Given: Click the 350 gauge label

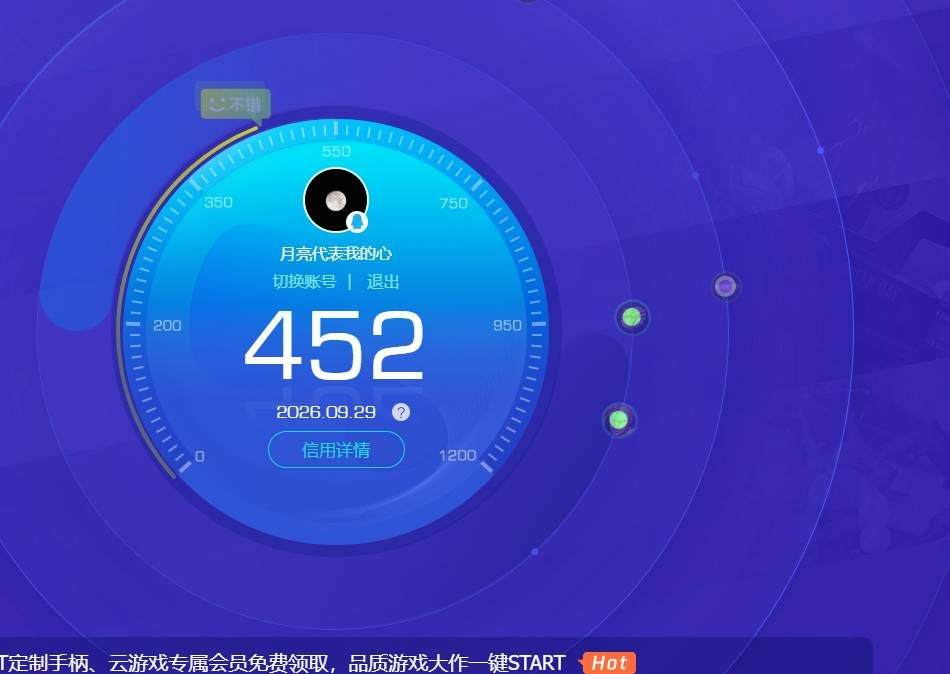Looking at the screenshot, I should coord(218,202).
